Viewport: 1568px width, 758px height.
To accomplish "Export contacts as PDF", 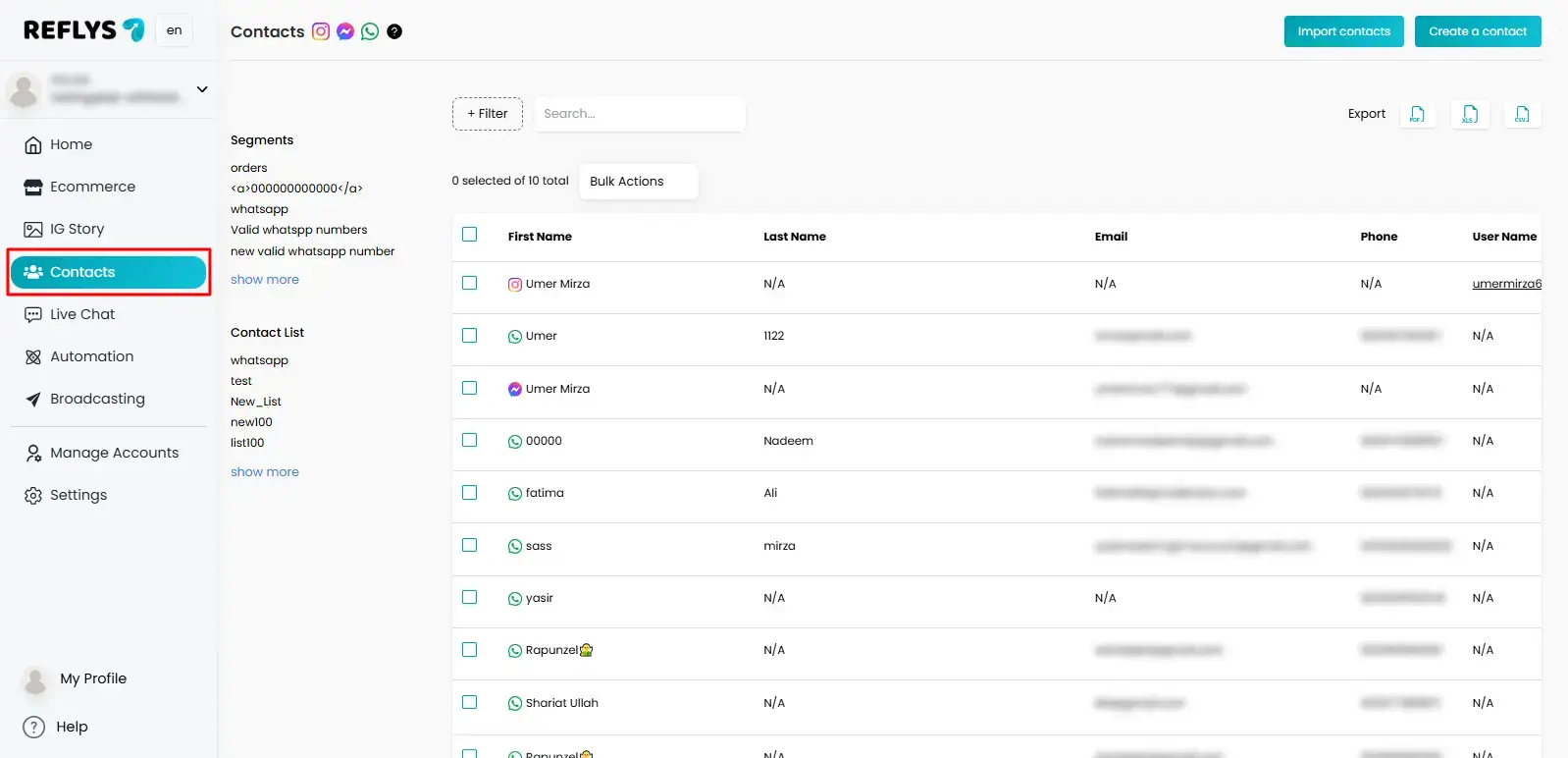I will [1417, 114].
